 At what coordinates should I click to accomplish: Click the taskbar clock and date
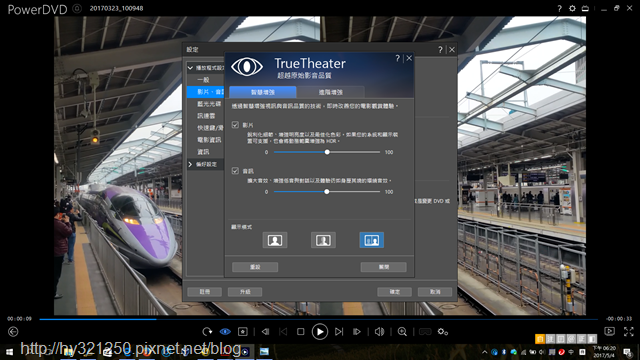(x=604, y=352)
